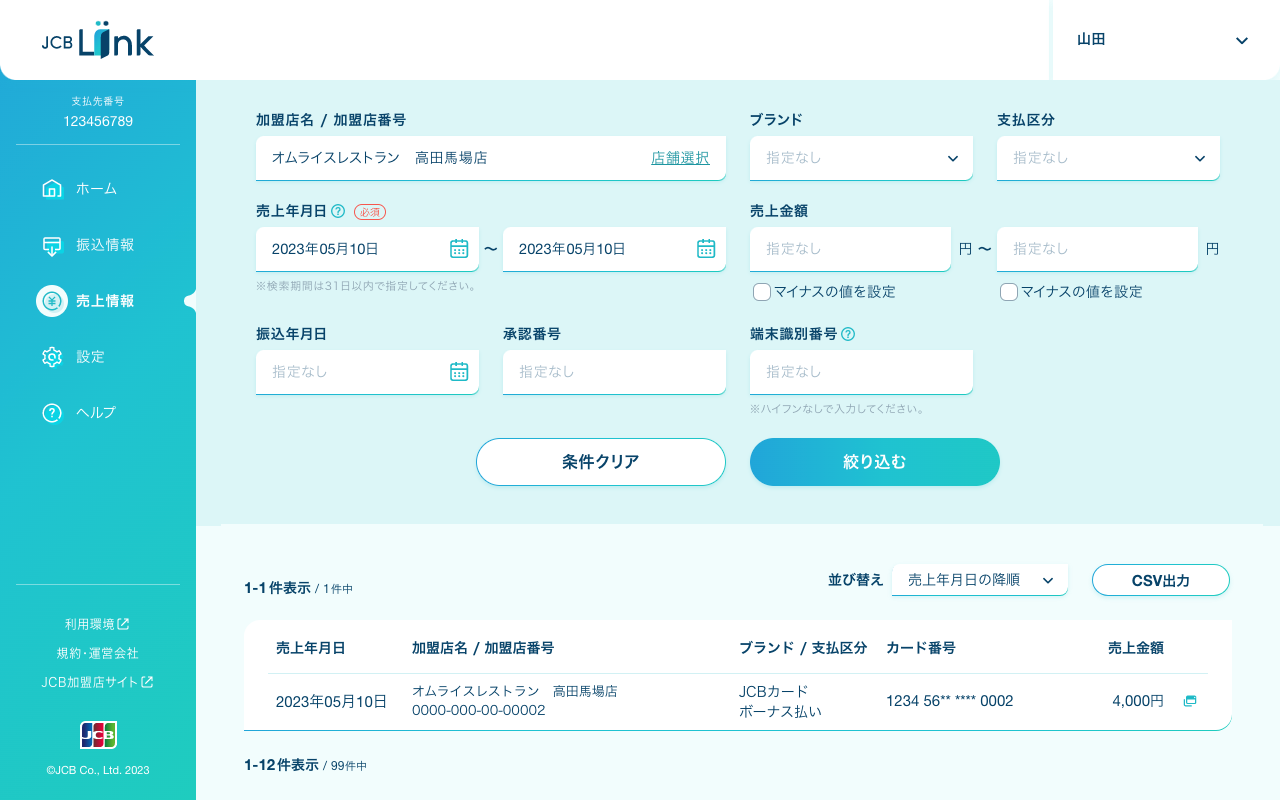Click the JCB Link logo
This screenshot has width=1280, height=800.
point(98,40)
